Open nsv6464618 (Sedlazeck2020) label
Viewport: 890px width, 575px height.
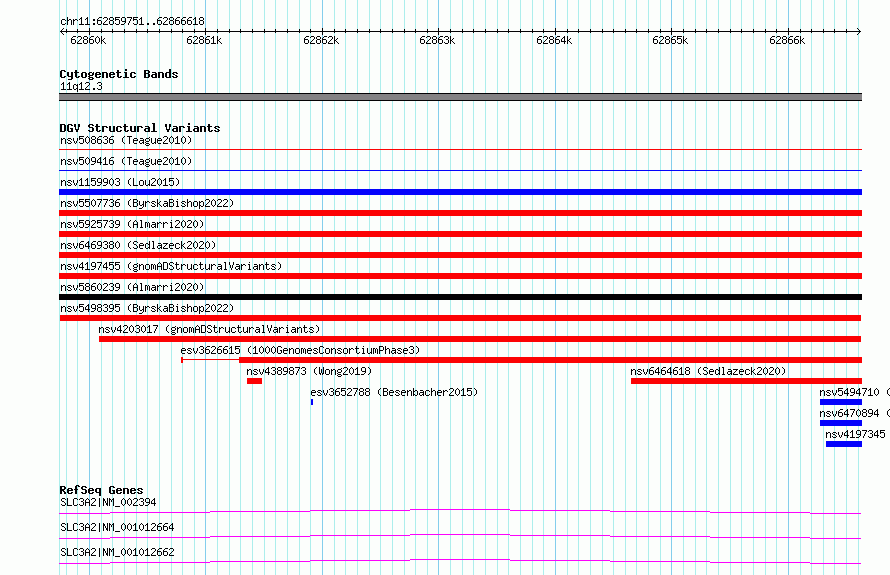pyautogui.click(x=708, y=371)
